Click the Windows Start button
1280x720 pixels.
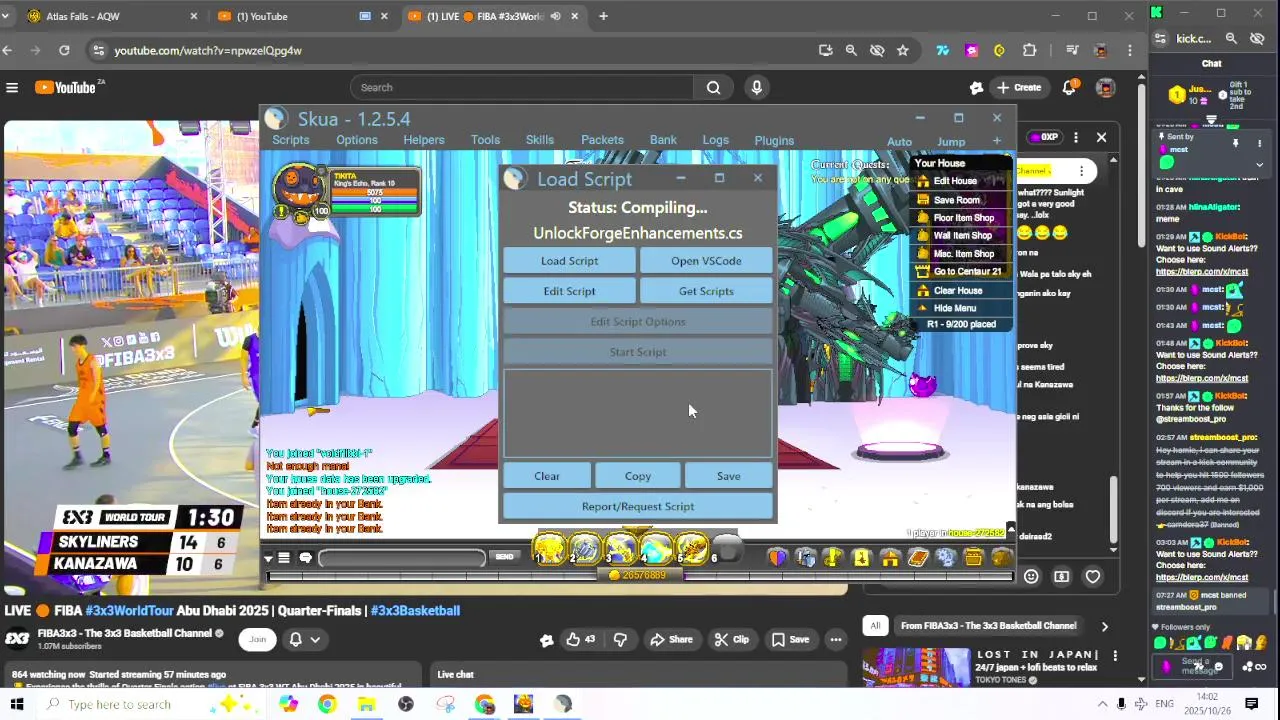tap(17, 704)
